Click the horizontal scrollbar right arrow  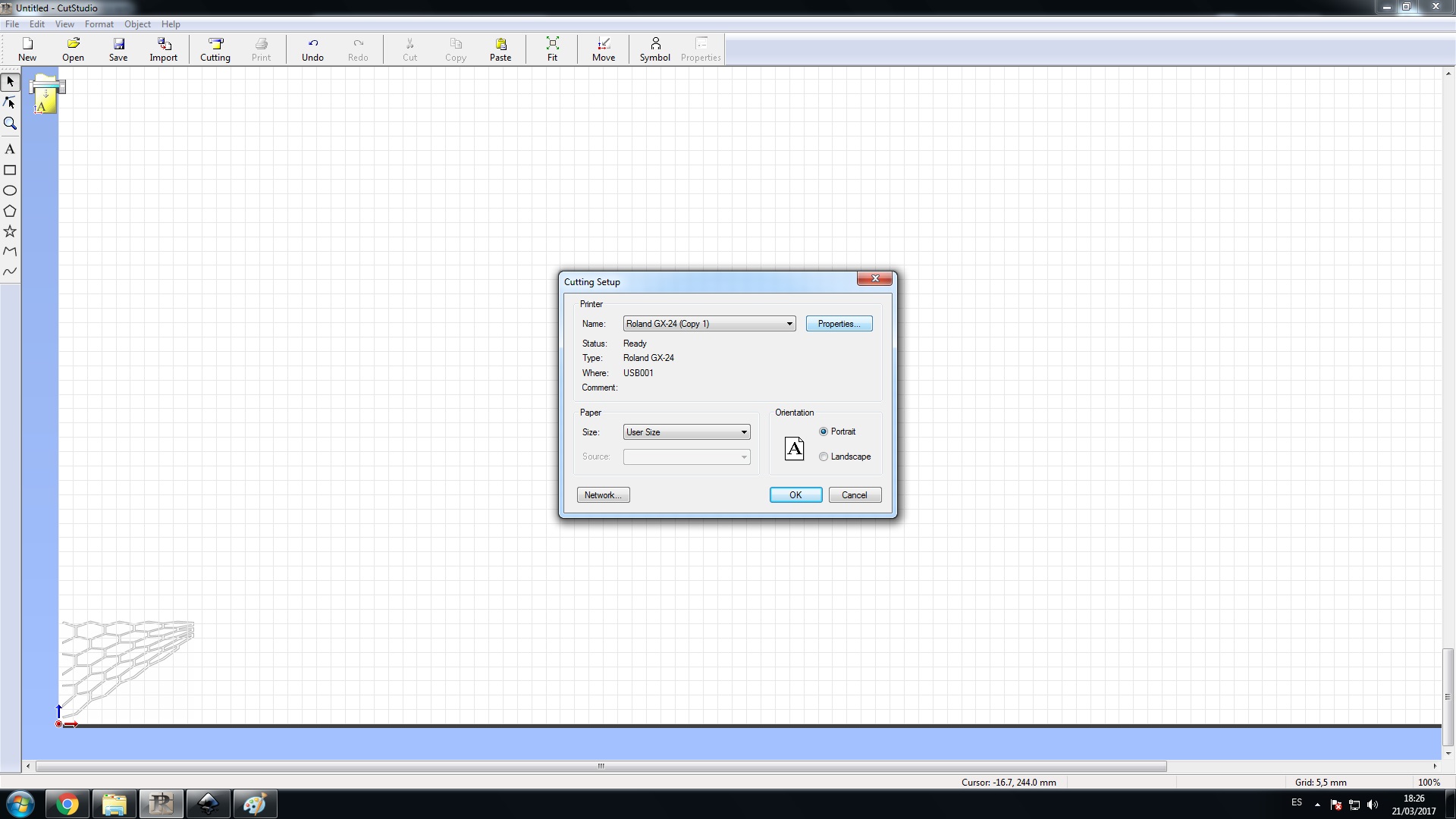point(1435,766)
